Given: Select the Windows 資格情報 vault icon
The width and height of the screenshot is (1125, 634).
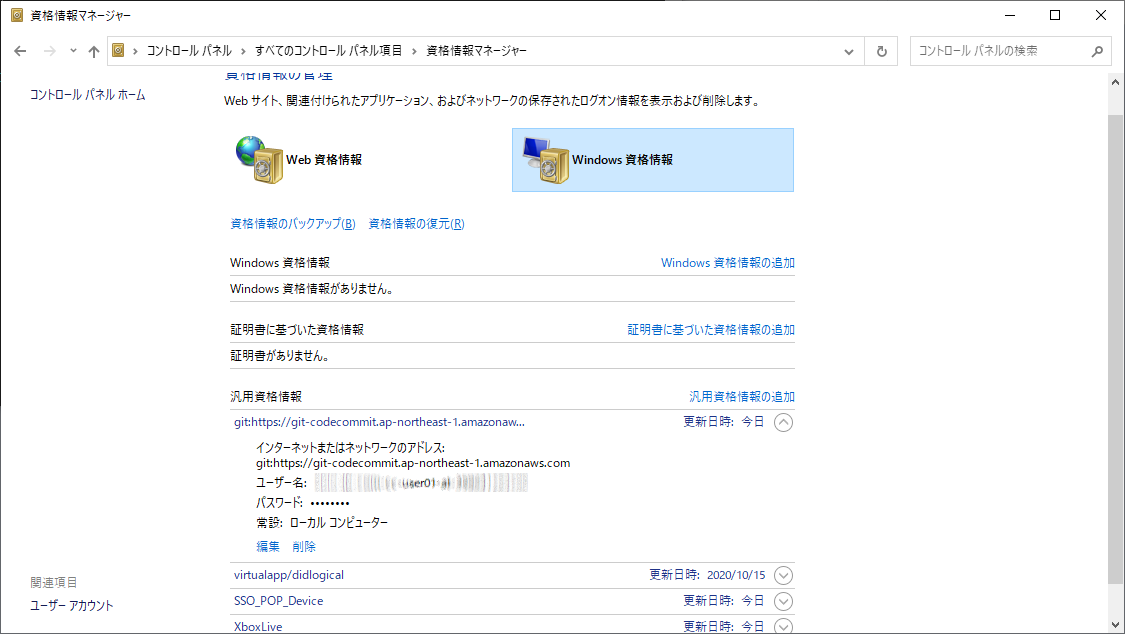Looking at the screenshot, I should pyautogui.click(x=546, y=160).
